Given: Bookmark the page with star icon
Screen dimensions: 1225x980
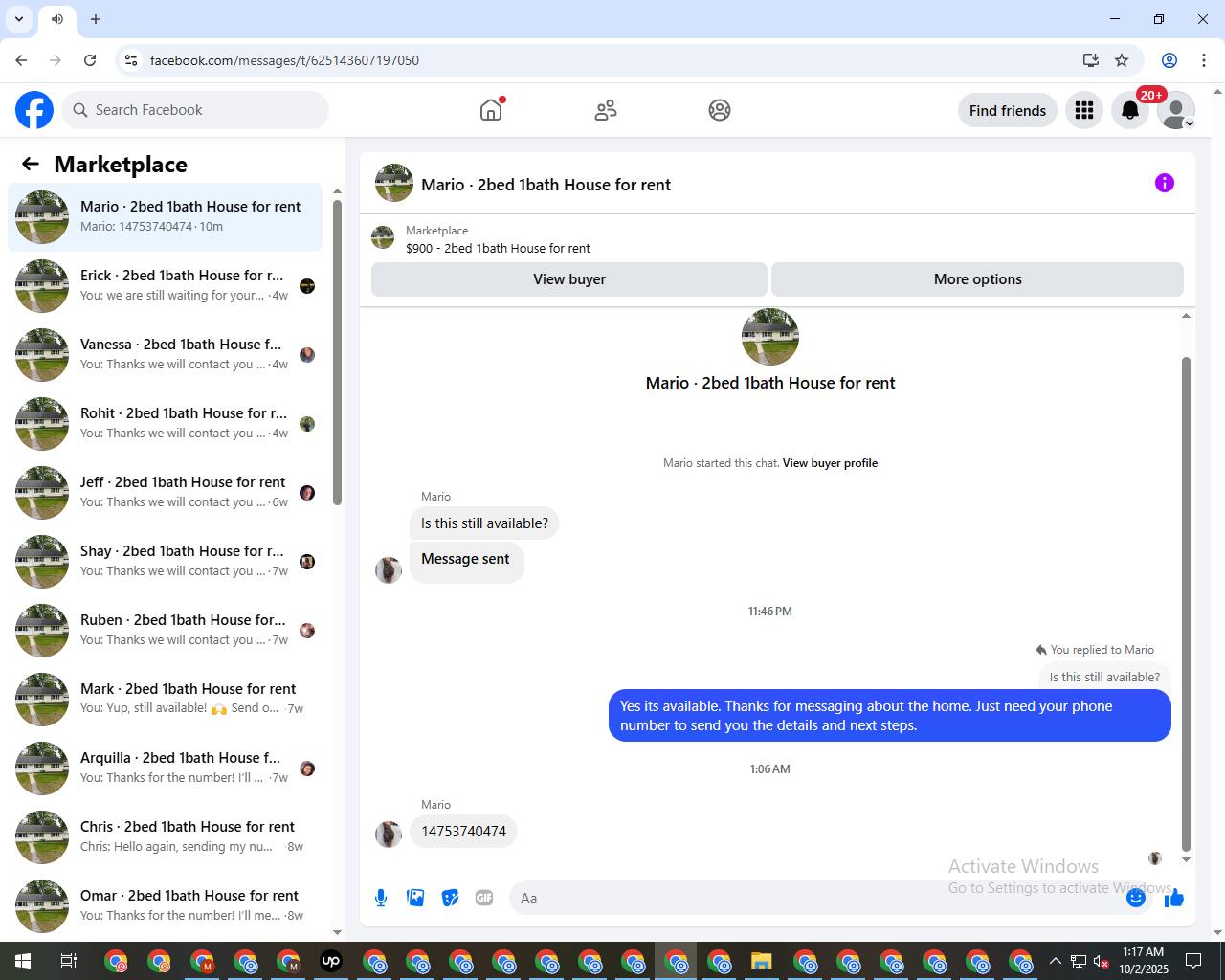Looking at the screenshot, I should (1122, 60).
